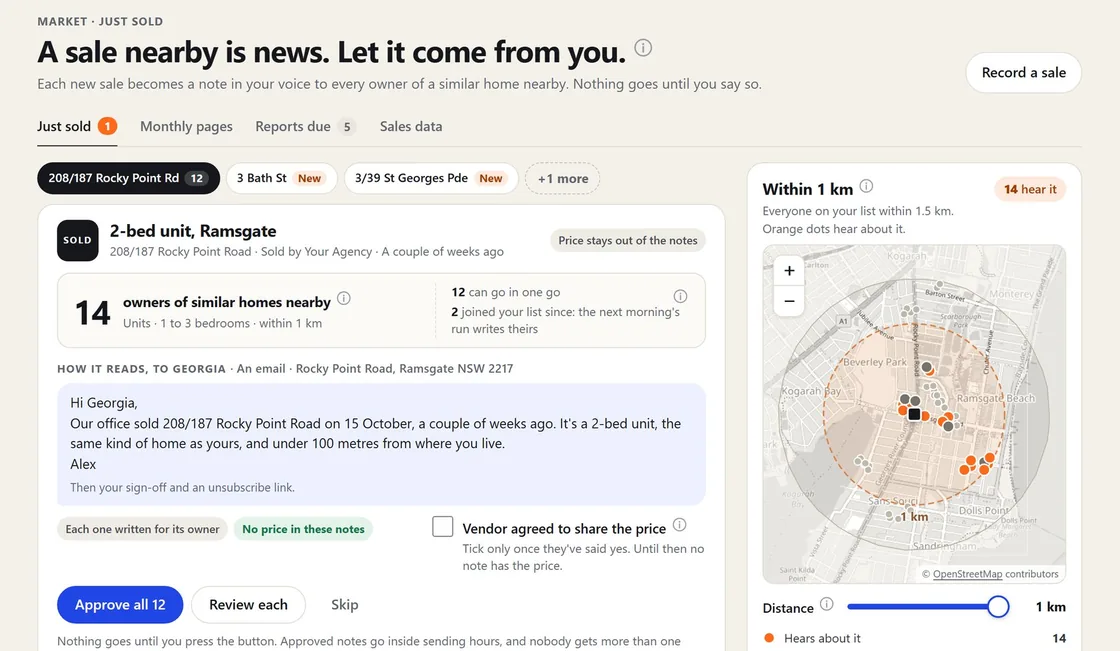Zoom in on the map with plus button
The image size is (1120, 651).
789,271
